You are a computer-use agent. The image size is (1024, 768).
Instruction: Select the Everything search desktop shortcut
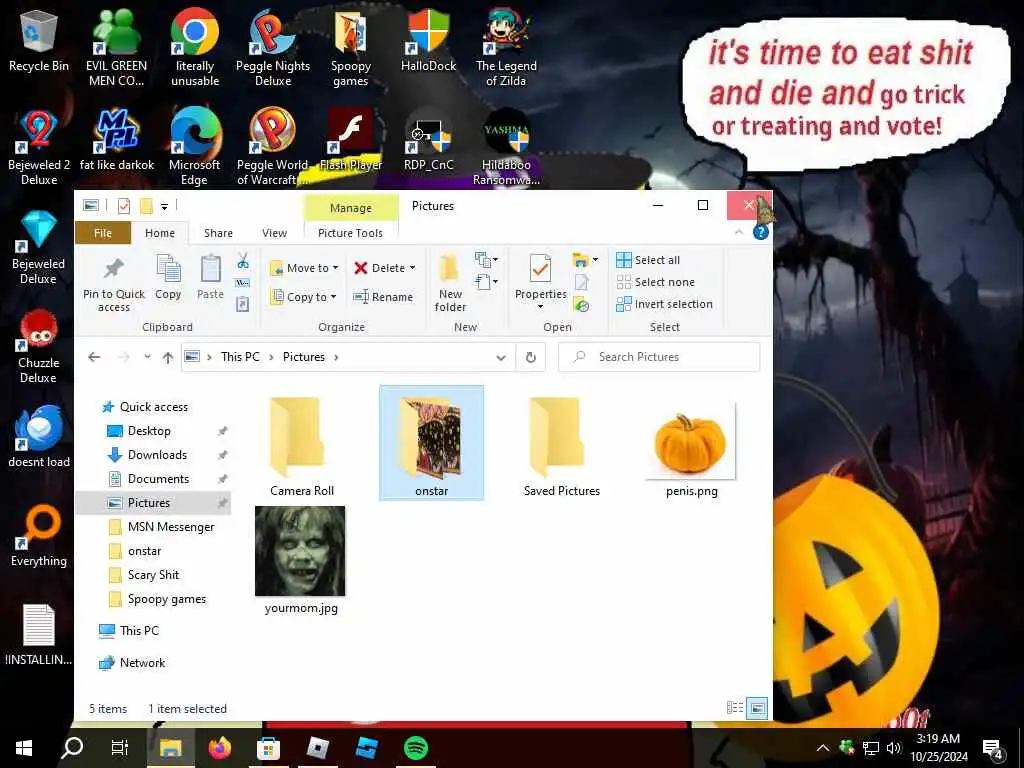pos(39,536)
